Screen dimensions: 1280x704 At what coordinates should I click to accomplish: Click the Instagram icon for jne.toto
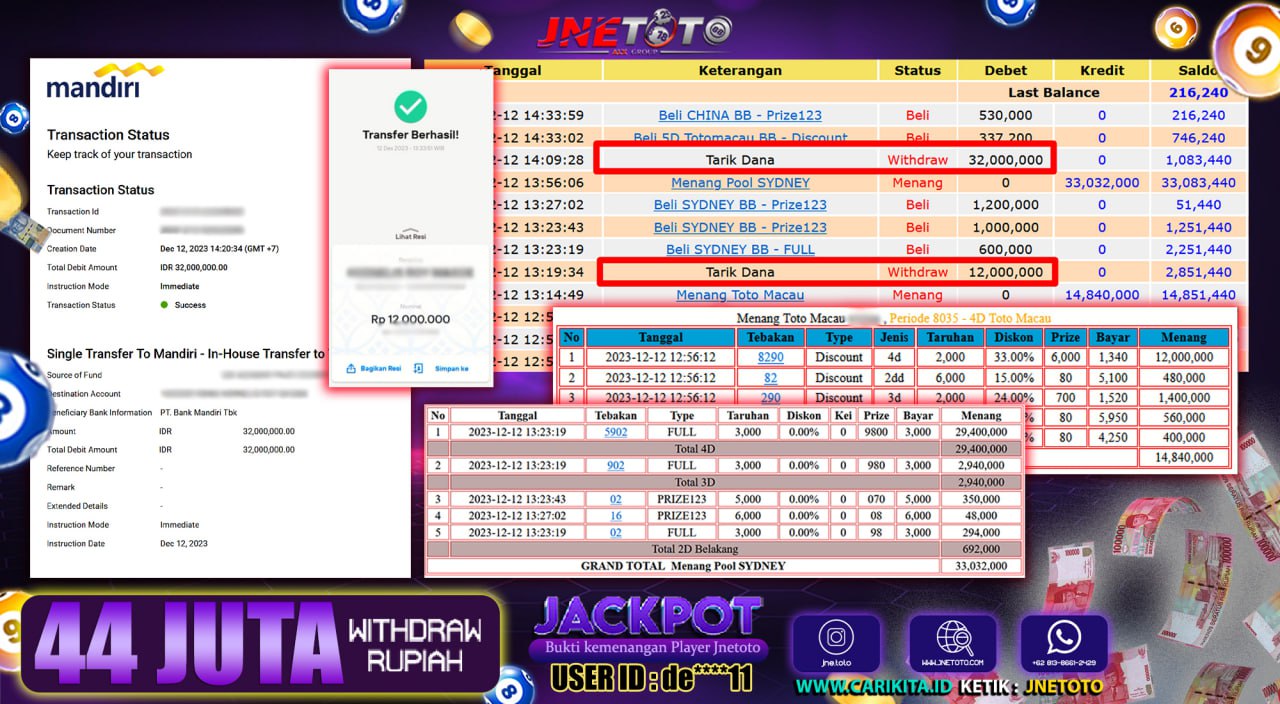click(x=836, y=637)
